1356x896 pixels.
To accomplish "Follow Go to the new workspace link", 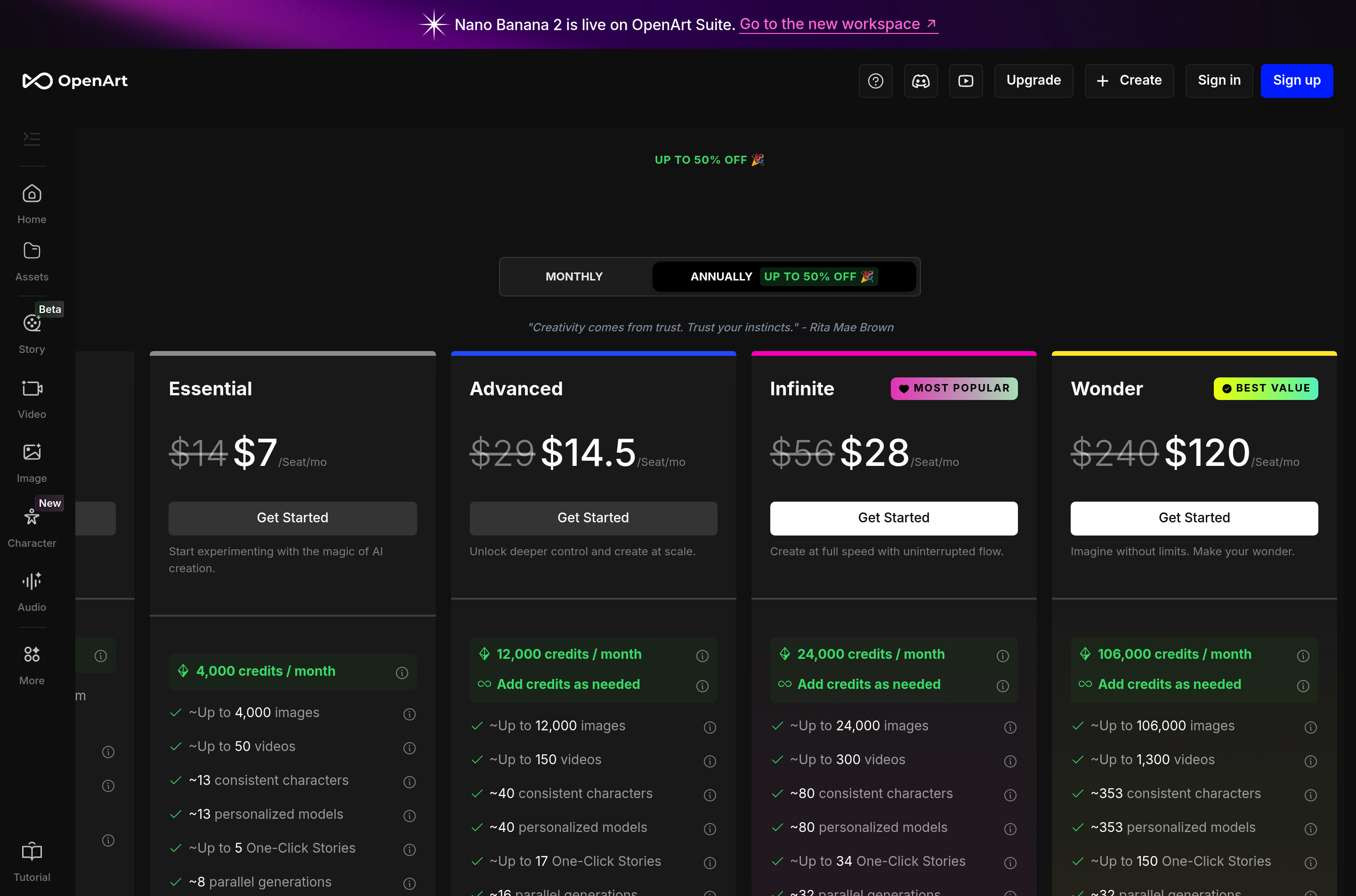I will 838,24.
